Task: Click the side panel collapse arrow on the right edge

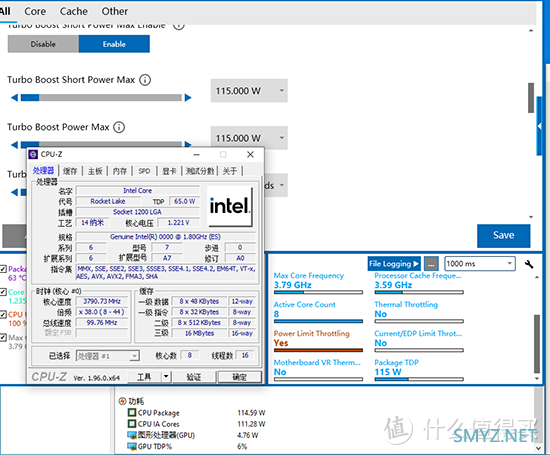Action: coord(539,126)
